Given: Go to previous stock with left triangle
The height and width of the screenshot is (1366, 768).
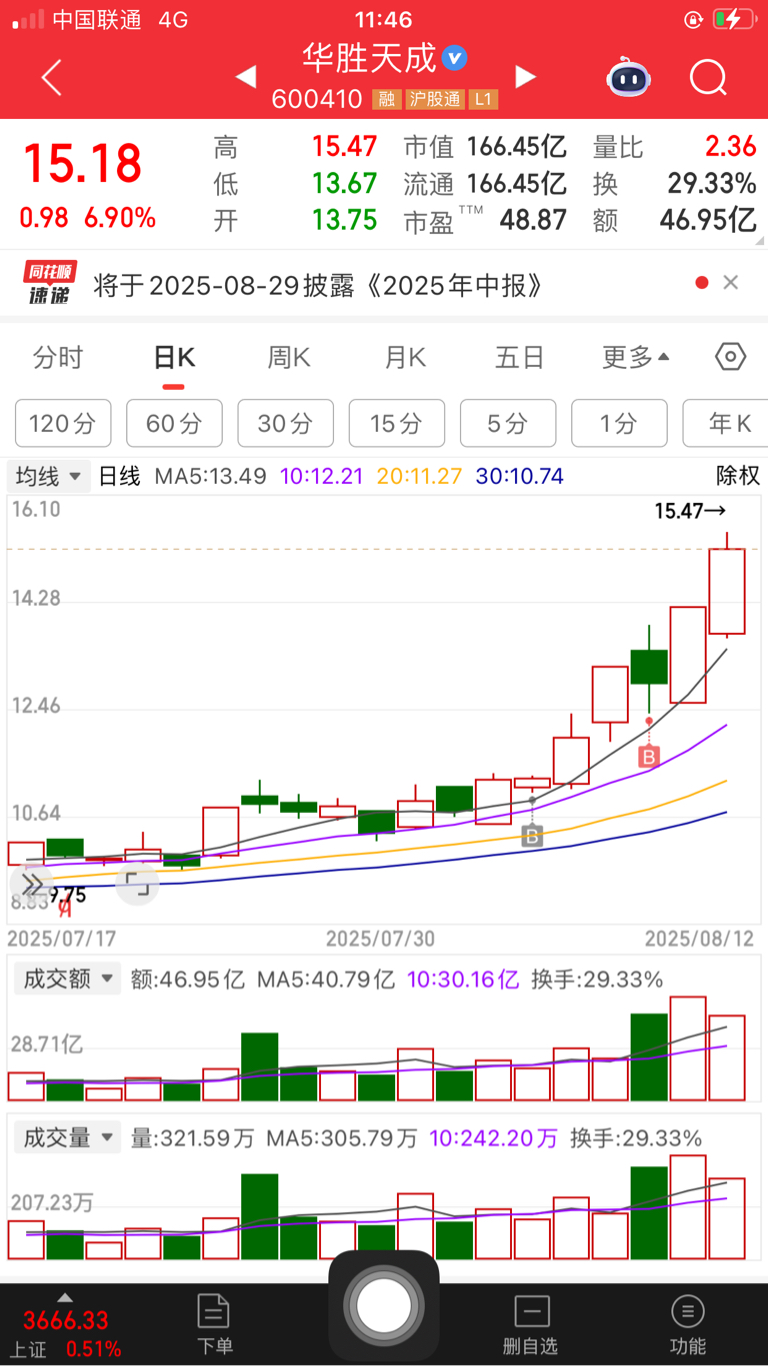Looking at the screenshot, I should tap(245, 77).
